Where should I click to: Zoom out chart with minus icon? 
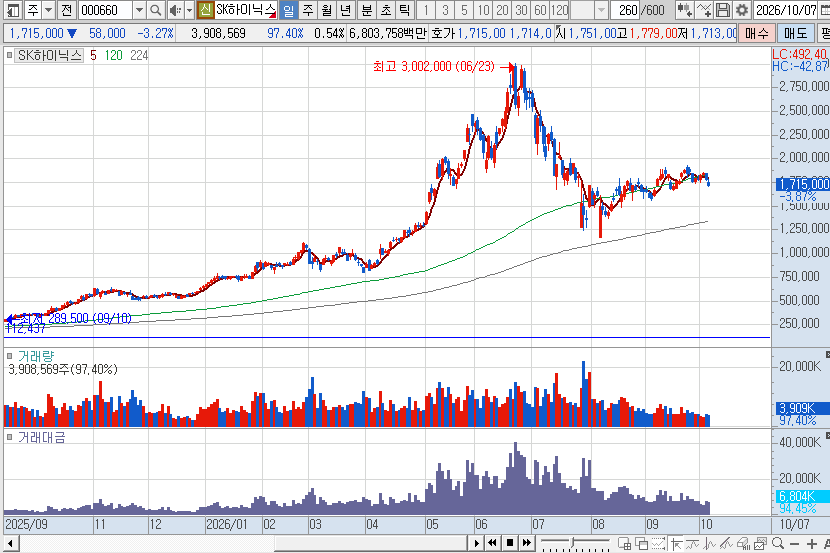794,544
